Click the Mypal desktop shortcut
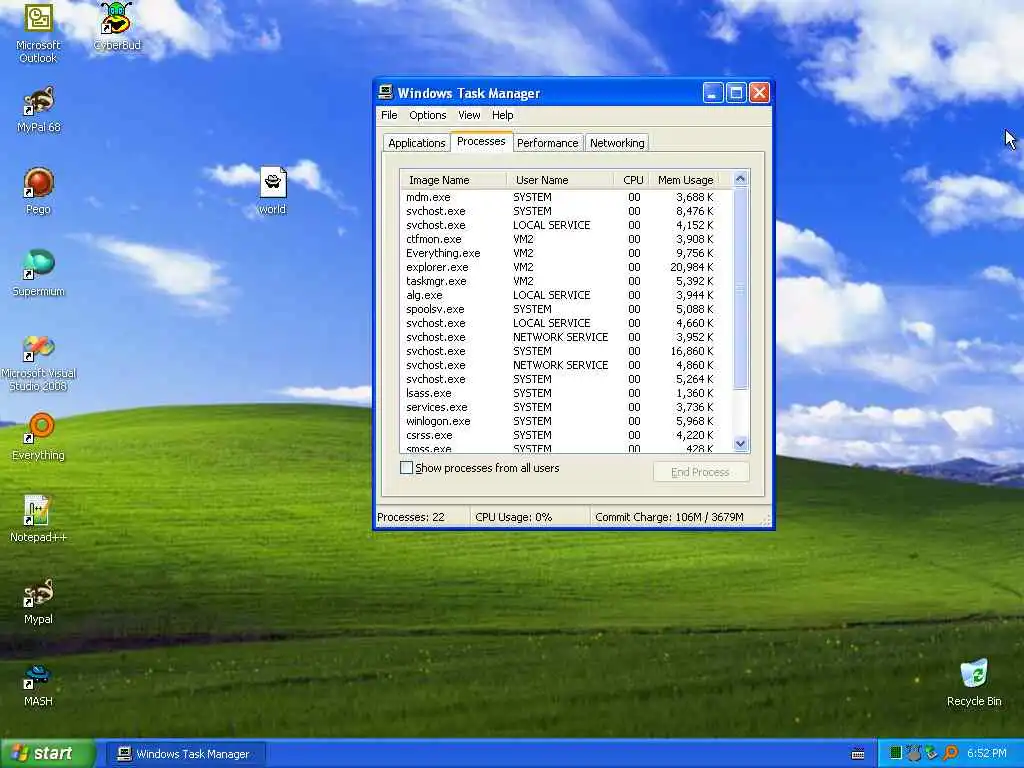The width and height of the screenshot is (1024, 768). coord(39,601)
